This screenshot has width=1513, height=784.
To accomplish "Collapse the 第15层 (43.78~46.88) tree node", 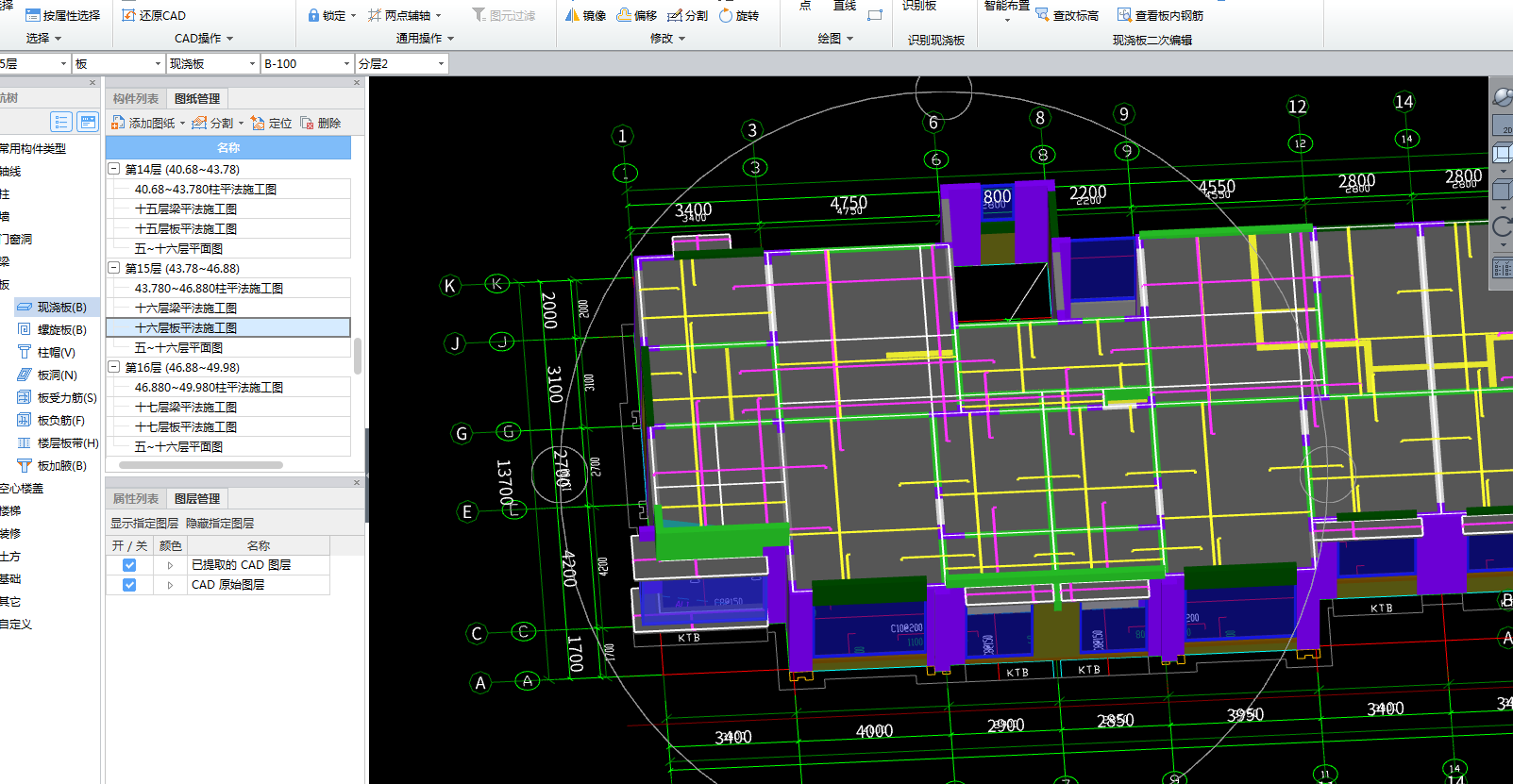I will click(114, 268).
